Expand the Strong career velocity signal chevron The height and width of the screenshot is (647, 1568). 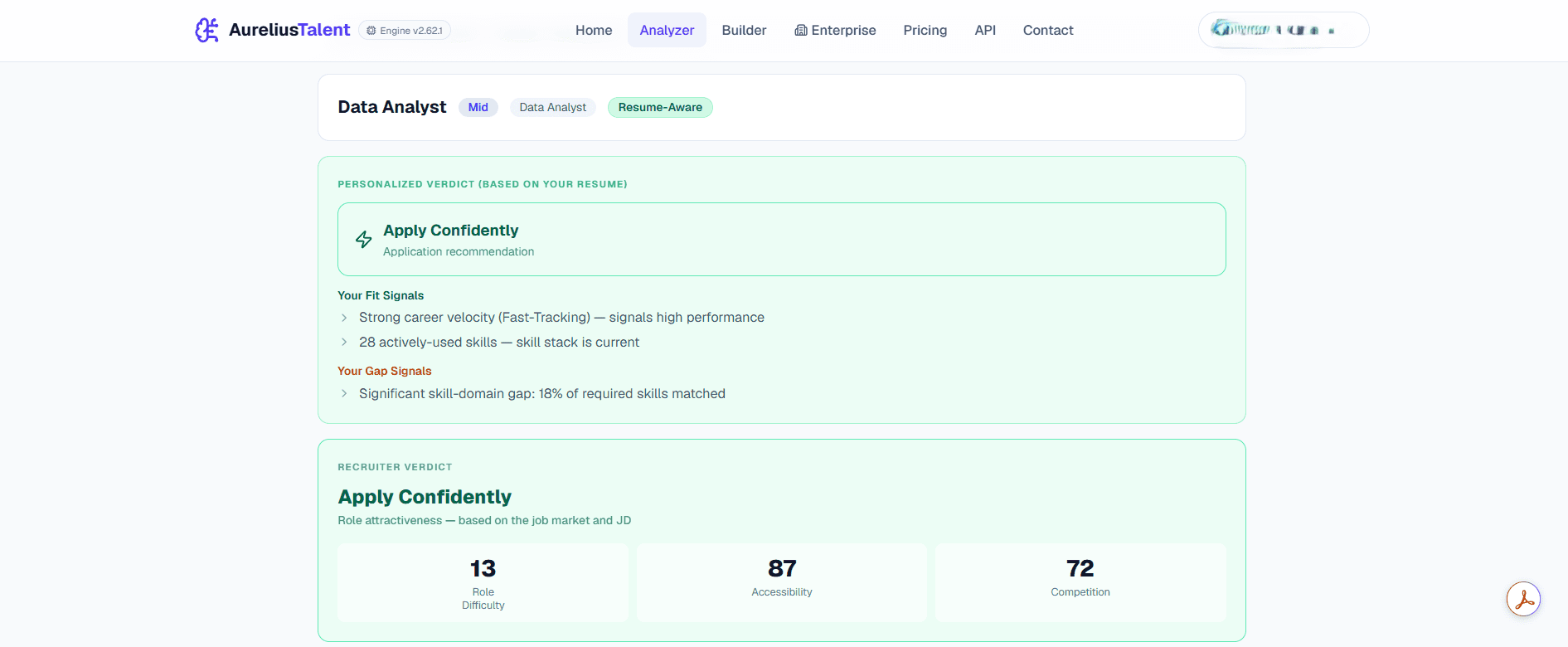(344, 318)
